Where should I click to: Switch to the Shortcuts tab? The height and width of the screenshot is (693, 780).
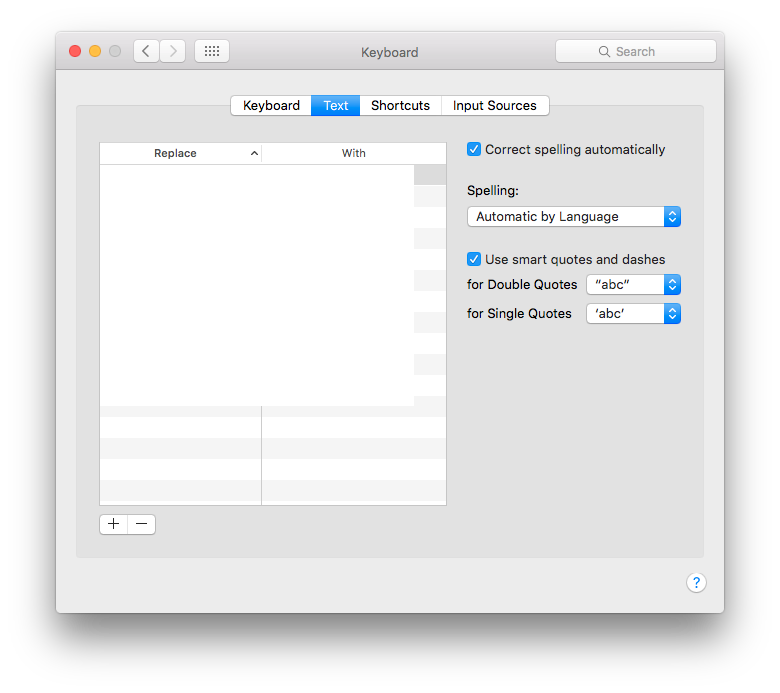click(400, 106)
